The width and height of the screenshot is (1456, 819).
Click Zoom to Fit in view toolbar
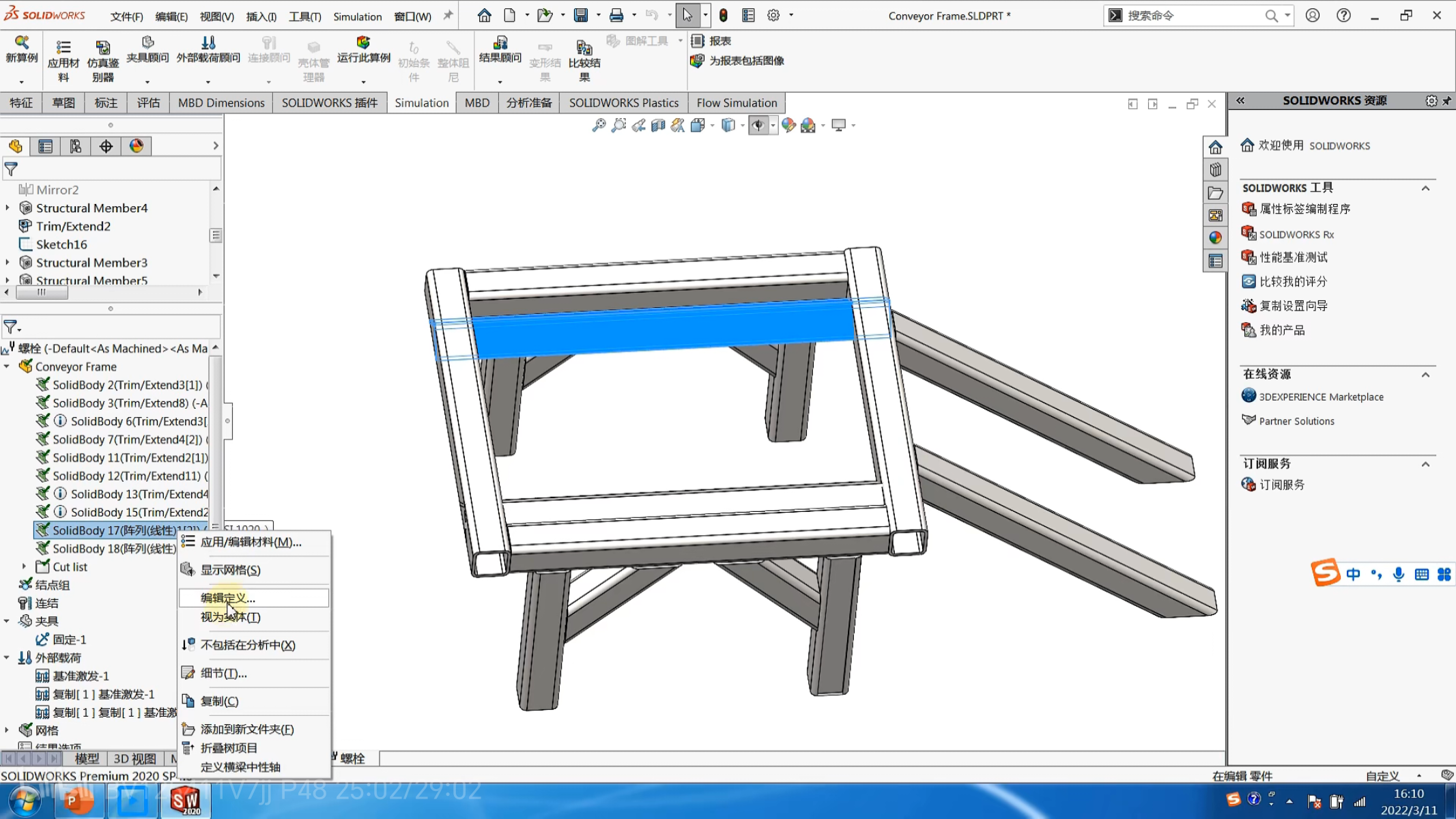point(599,125)
